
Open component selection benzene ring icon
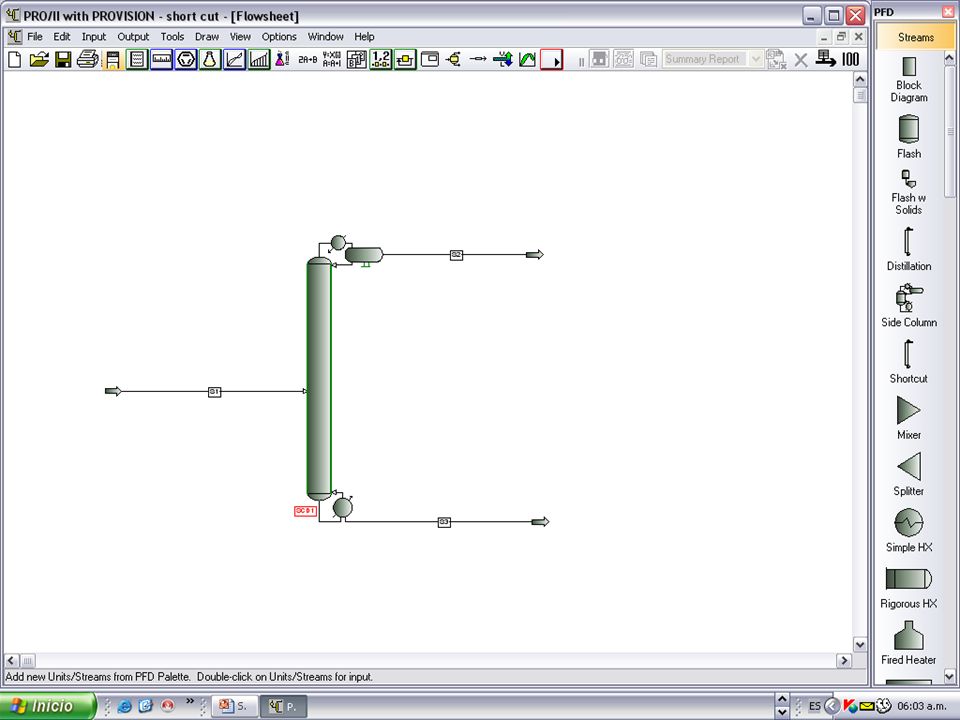click(186, 59)
